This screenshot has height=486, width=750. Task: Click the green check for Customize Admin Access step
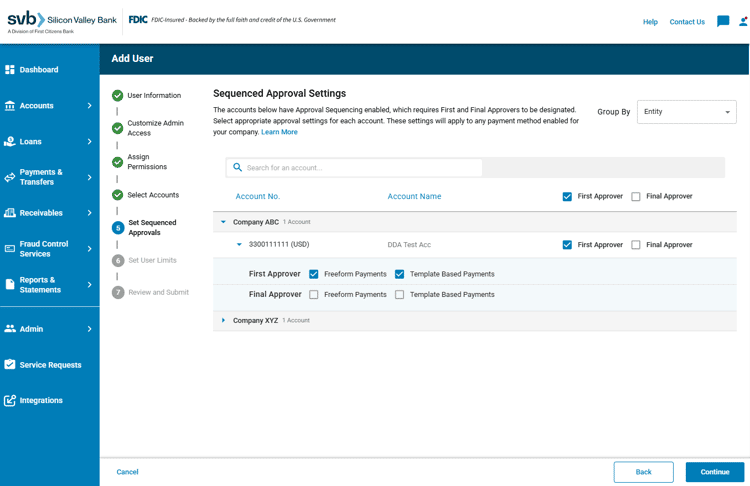tap(118, 128)
